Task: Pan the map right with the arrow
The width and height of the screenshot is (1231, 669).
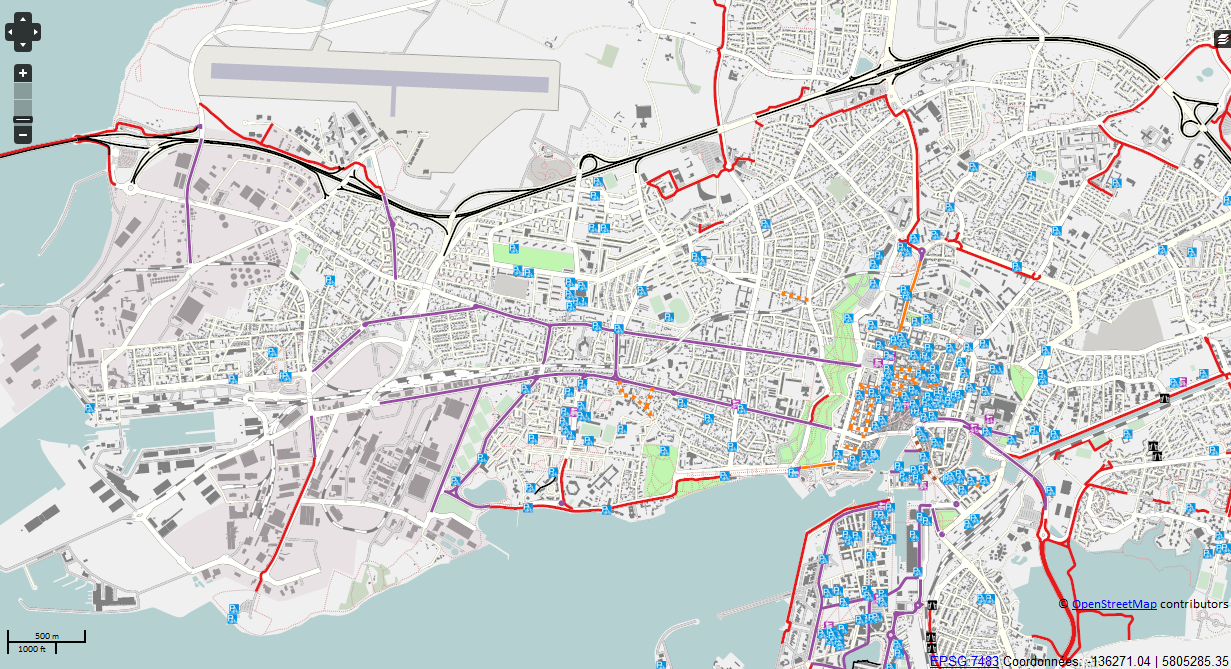Action: (x=35, y=32)
